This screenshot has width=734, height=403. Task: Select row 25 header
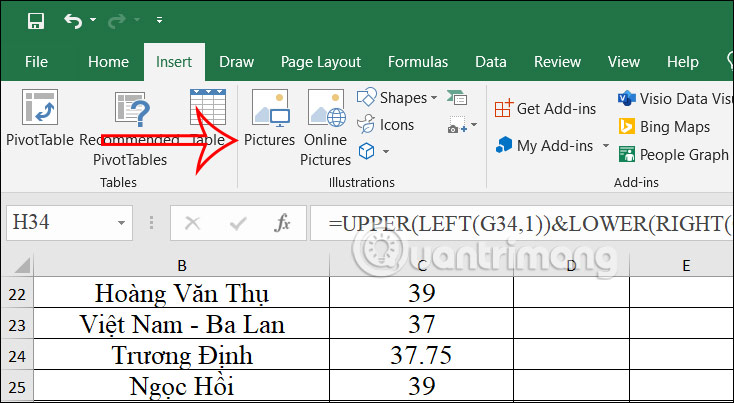point(17,387)
